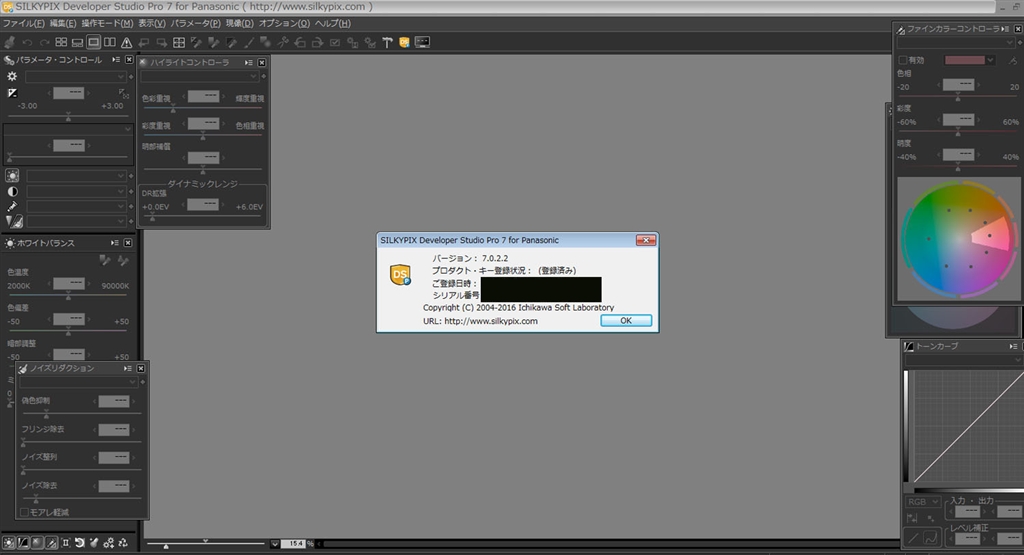
Task: Click inside the color wheel
Action: 958,240
